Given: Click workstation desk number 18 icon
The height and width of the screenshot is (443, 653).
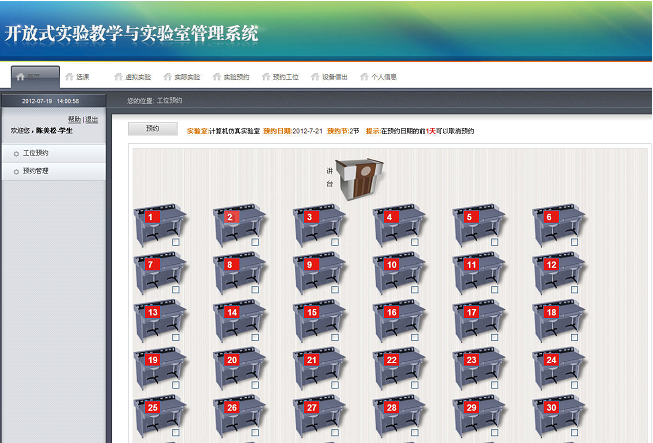Looking at the screenshot, I should 560,321.
